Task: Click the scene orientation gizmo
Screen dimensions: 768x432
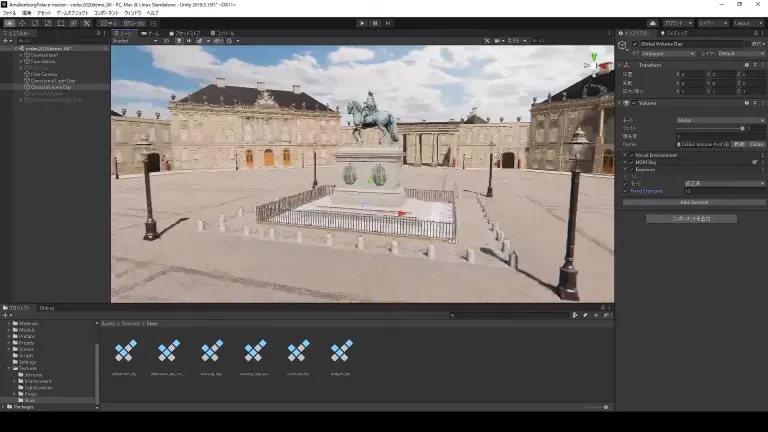Action: point(596,65)
